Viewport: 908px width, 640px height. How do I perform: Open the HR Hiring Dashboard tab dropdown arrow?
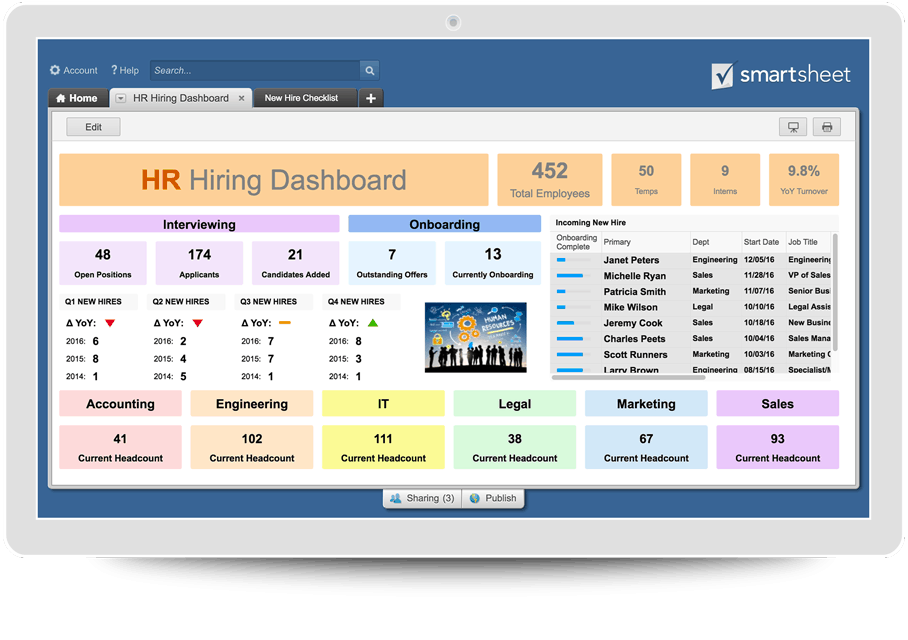(121, 97)
